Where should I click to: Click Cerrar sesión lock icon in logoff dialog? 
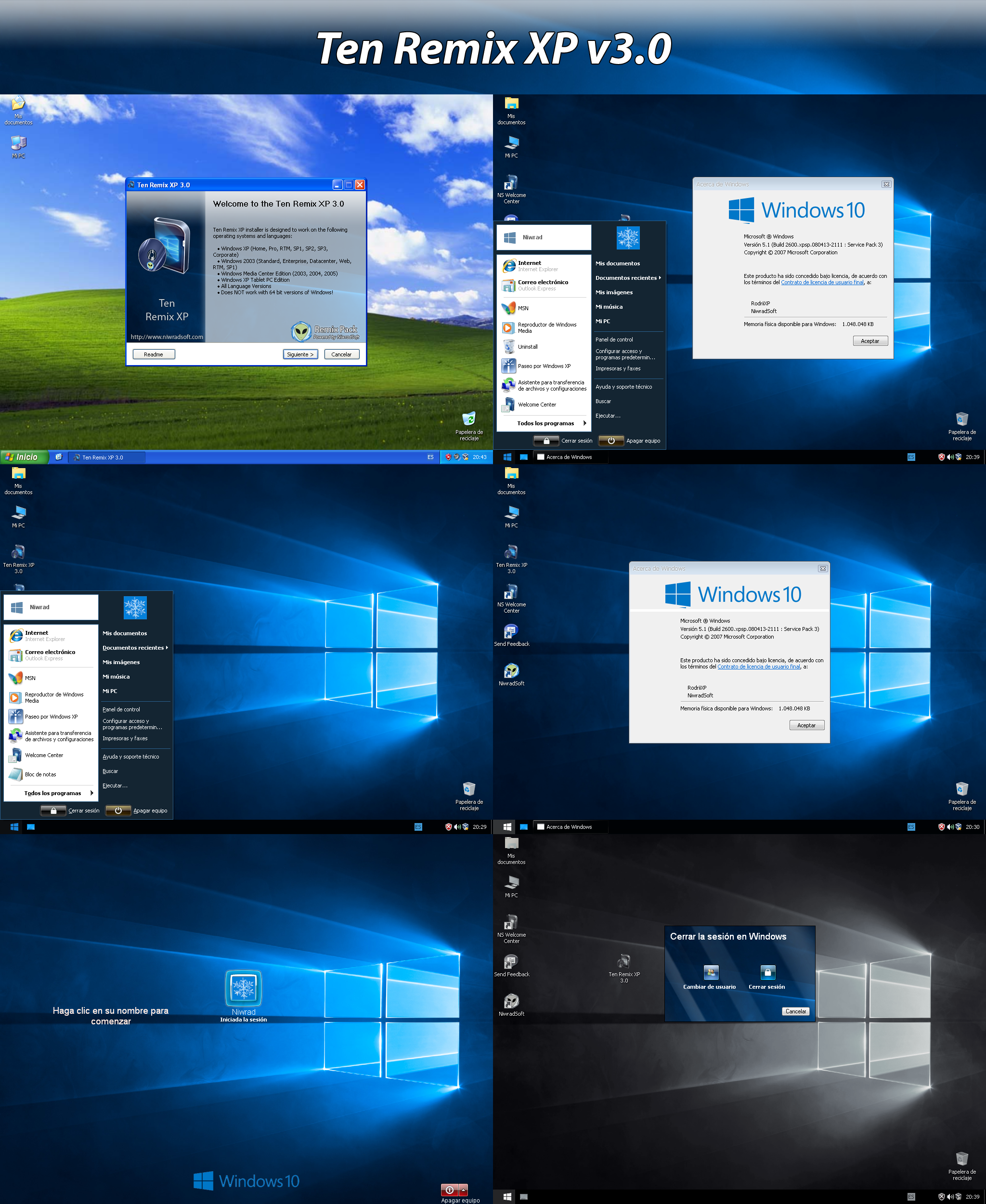[x=767, y=973]
